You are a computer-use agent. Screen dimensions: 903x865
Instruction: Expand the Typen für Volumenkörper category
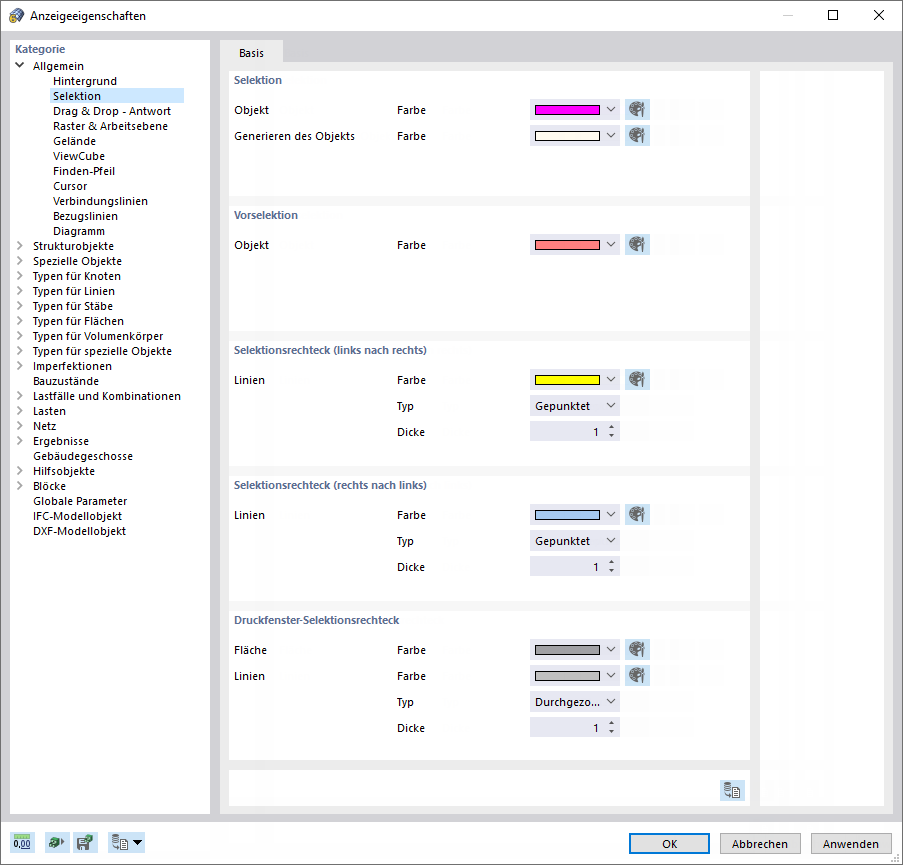[x=20, y=335]
